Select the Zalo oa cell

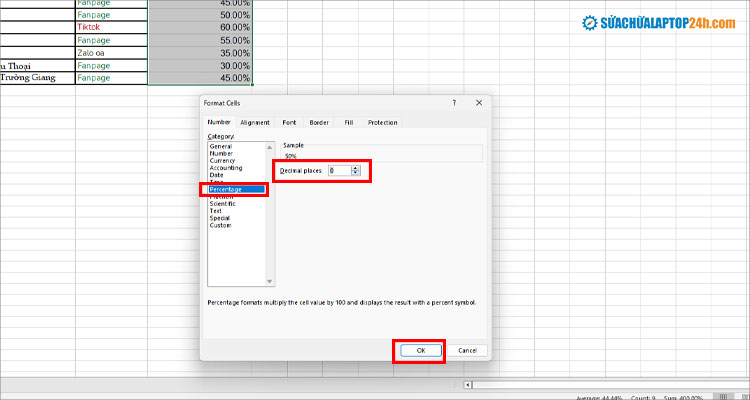(111, 53)
